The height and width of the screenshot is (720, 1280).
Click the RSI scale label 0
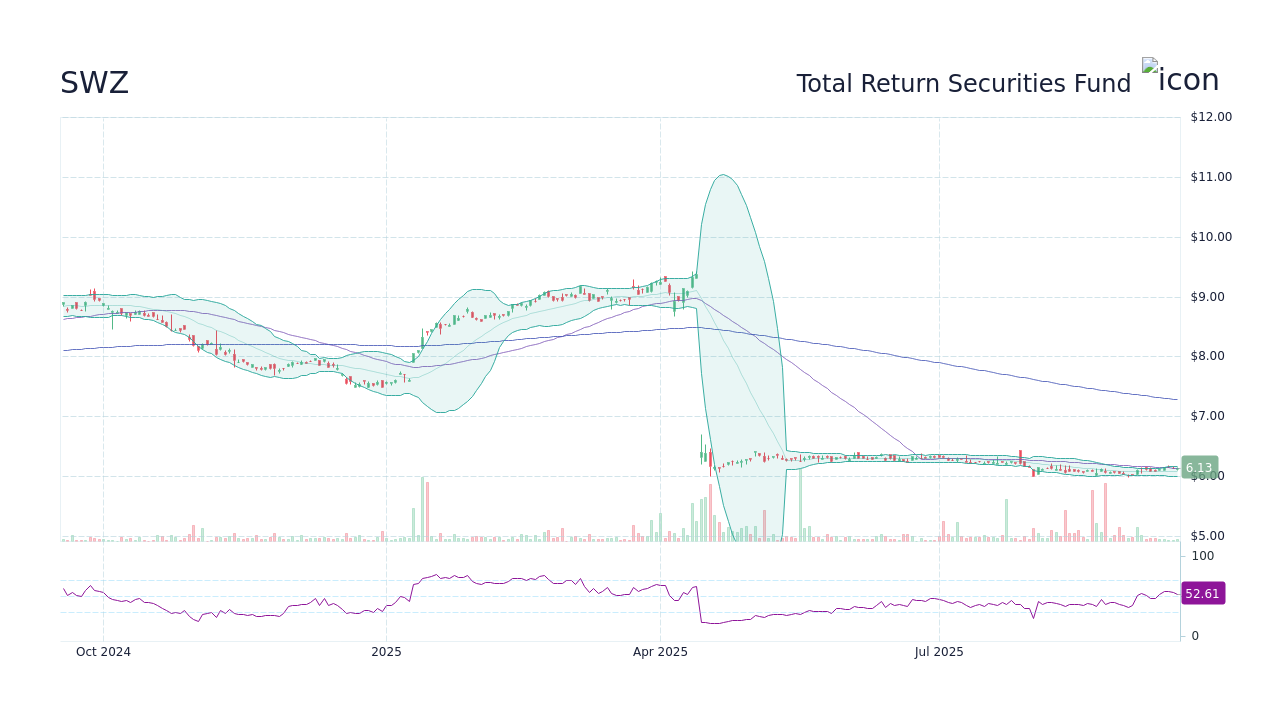click(1195, 636)
